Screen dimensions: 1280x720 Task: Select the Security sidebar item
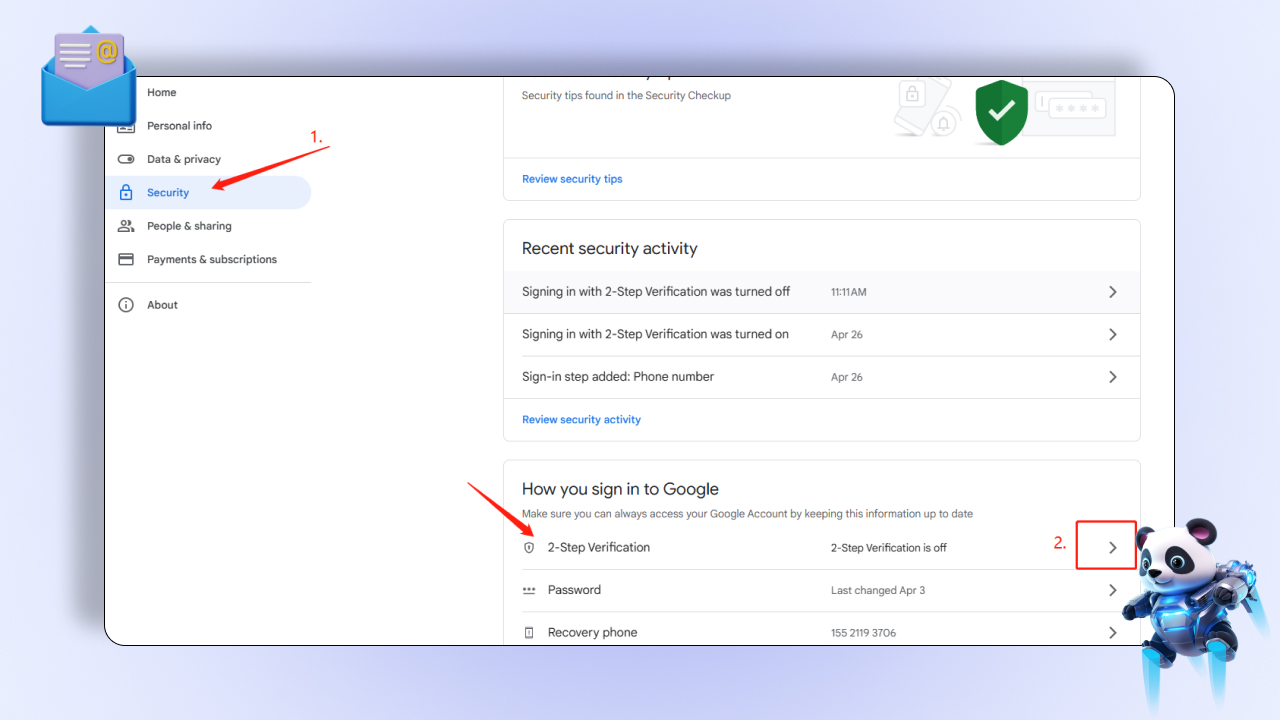click(x=208, y=192)
